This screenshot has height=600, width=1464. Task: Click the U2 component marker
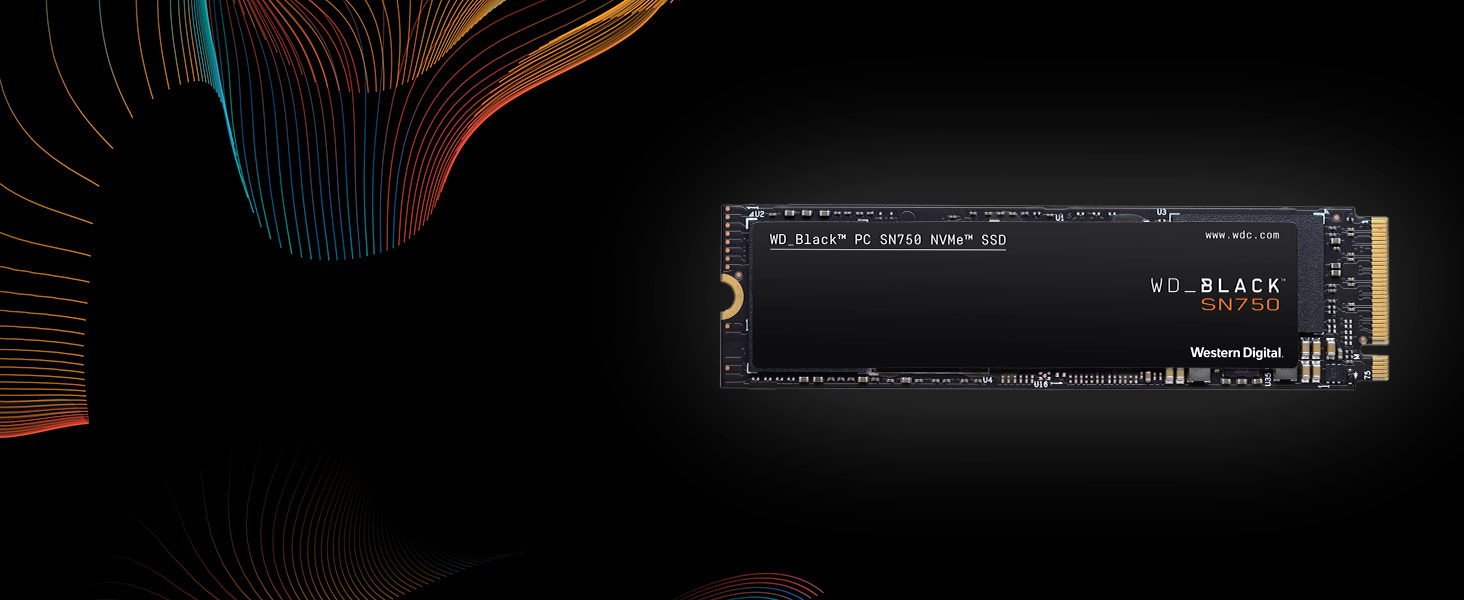pos(756,213)
